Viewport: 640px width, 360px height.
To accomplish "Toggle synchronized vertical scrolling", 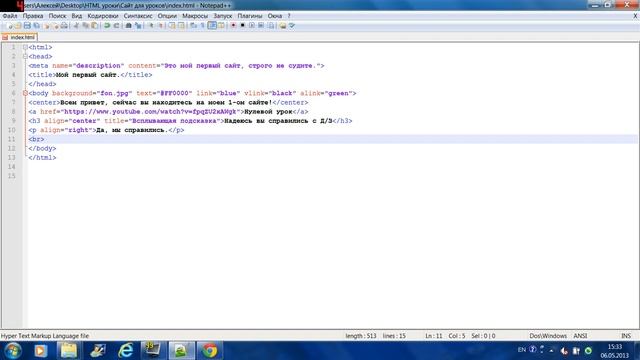I will click(172, 26).
